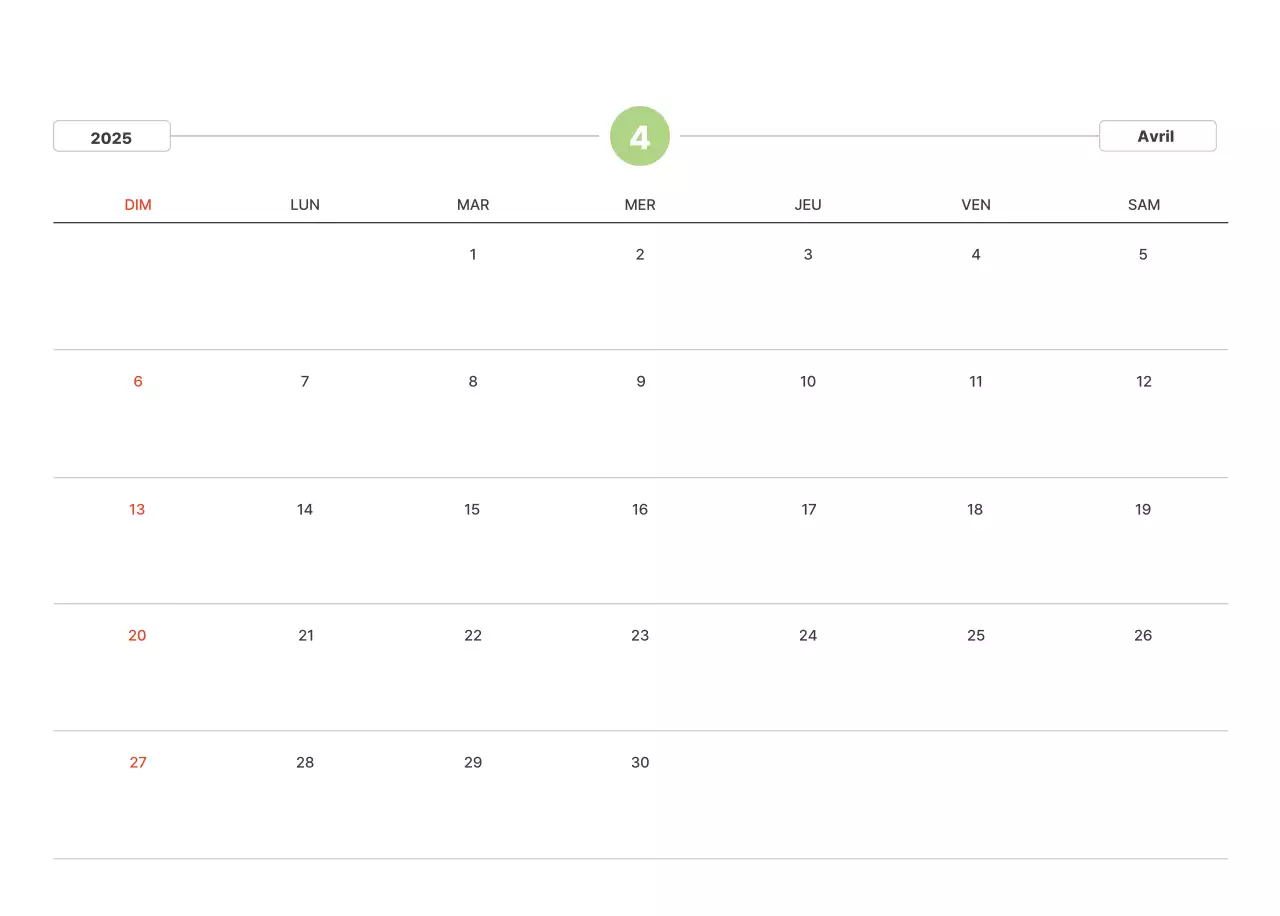
Task: Select the SAM column header
Action: 1143,205
